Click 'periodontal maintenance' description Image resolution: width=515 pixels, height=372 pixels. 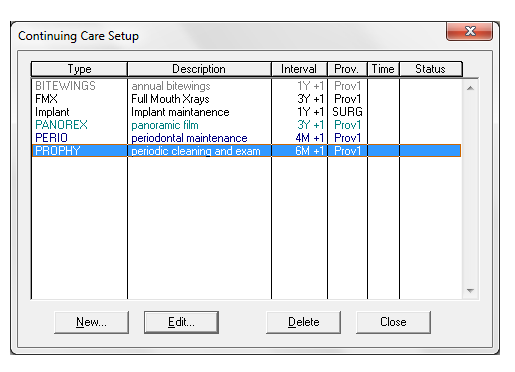189,138
